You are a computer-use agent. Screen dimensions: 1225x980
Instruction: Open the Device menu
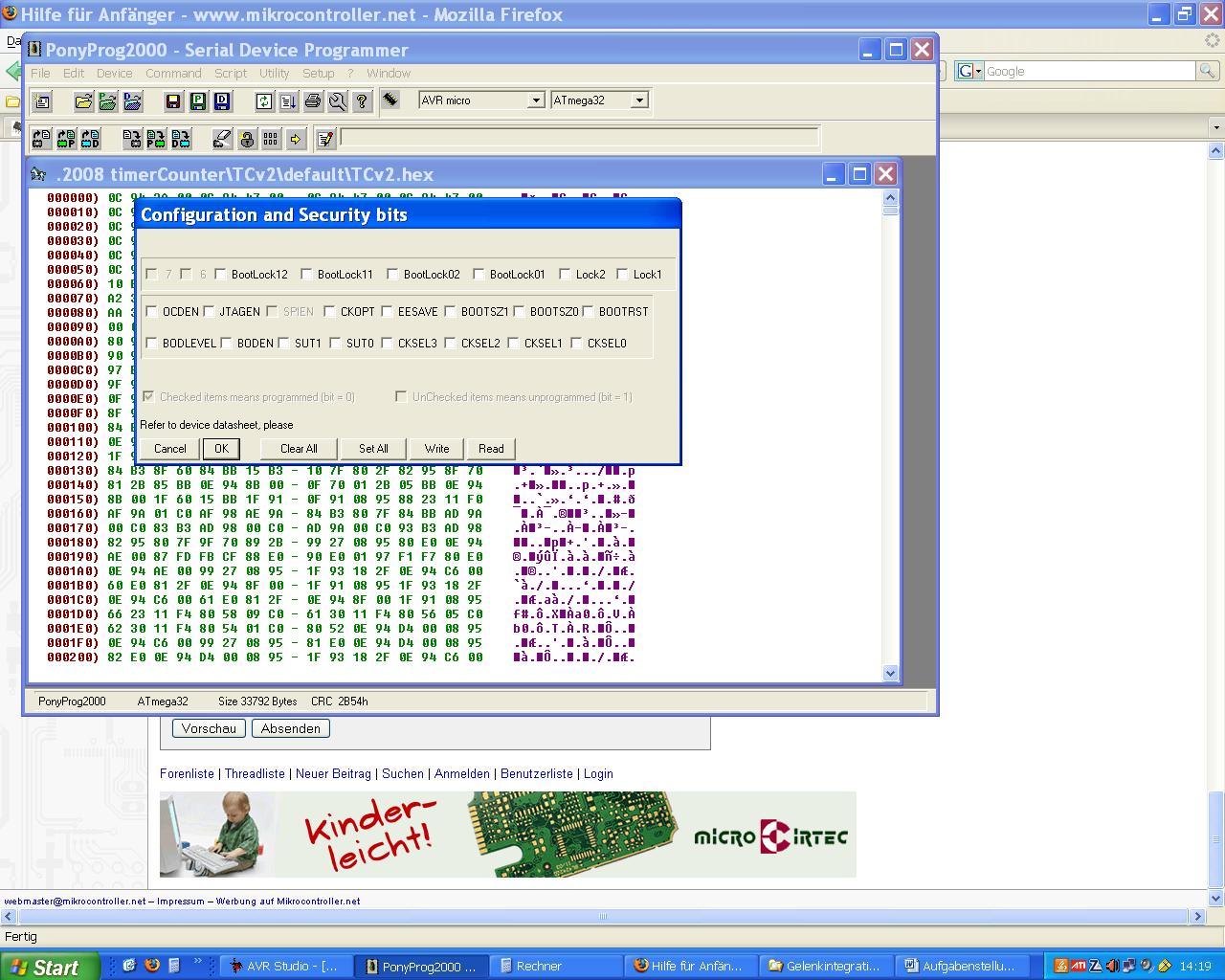pyautogui.click(x=114, y=73)
